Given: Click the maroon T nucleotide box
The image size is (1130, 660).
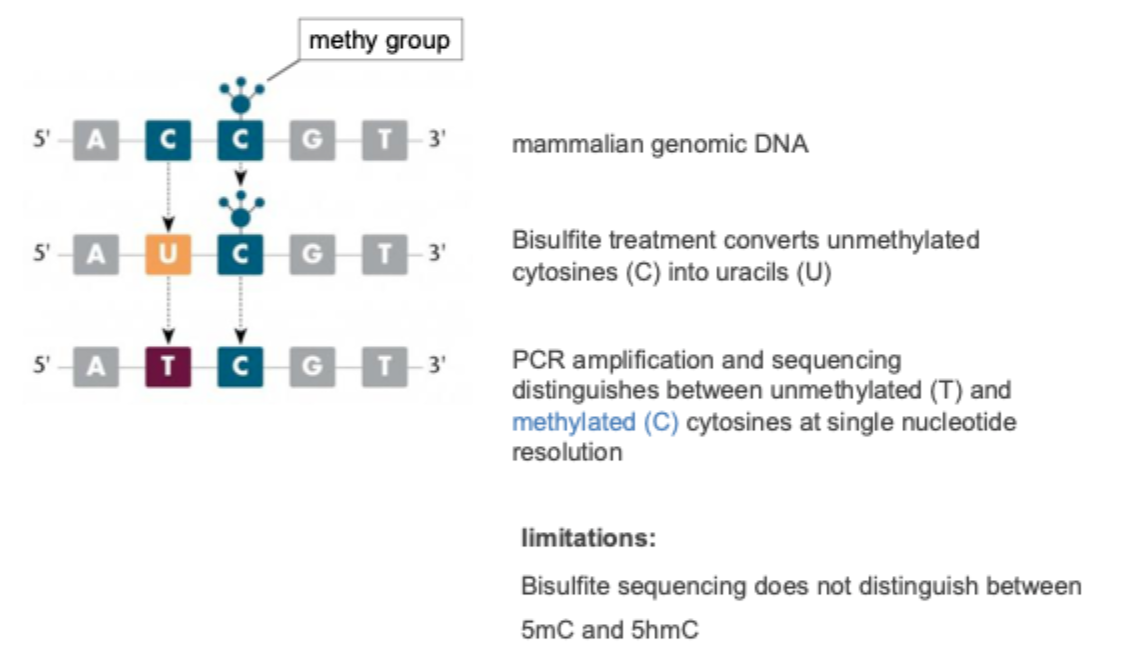Looking at the screenshot, I should (168, 366).
